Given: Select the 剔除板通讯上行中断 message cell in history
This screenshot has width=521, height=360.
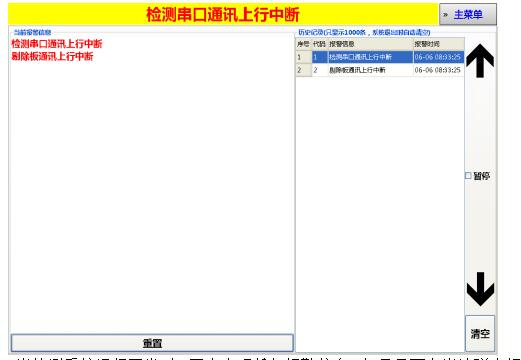Looking at the screenshot, I should pos(370,70).
